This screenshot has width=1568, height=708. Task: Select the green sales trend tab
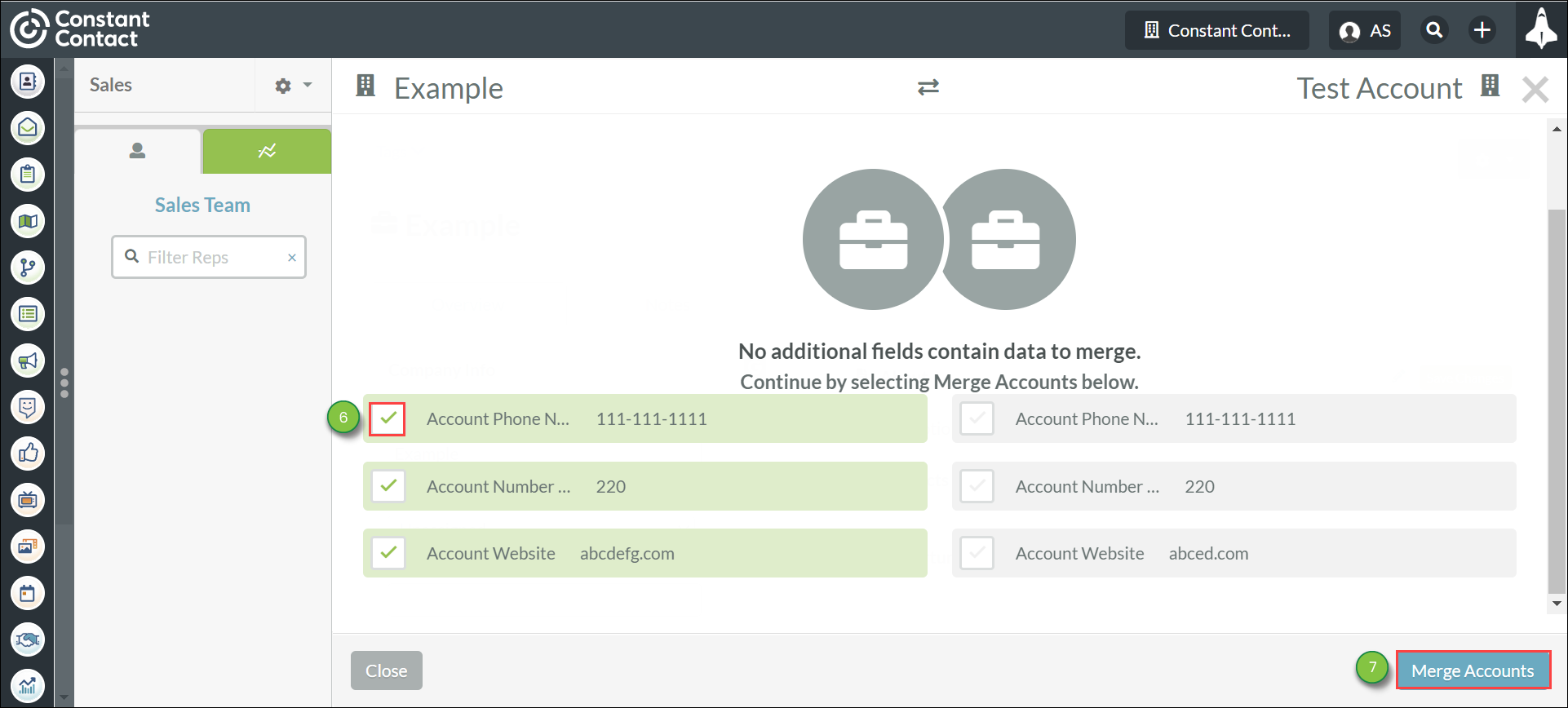[x=267, y=152]
